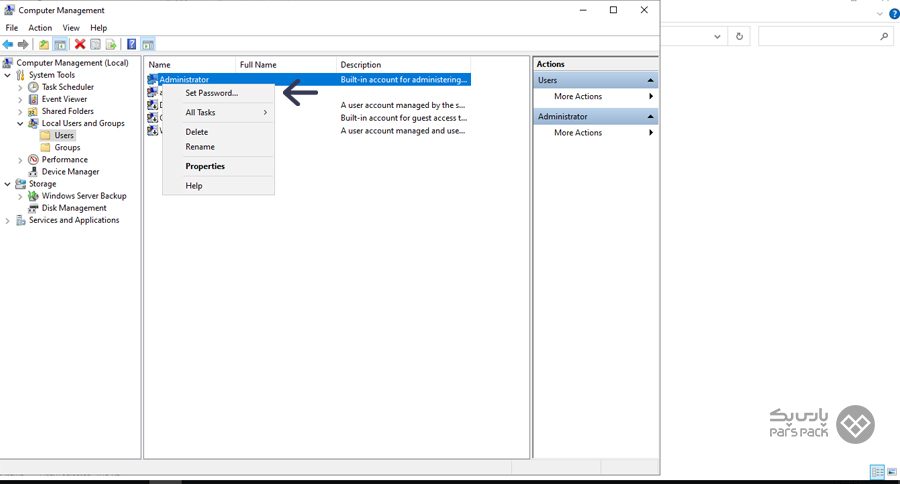The width and height of the screenshot is (900, 484).
Task: Click the red X Delete toolbar icon
Action: pos(80,44)
